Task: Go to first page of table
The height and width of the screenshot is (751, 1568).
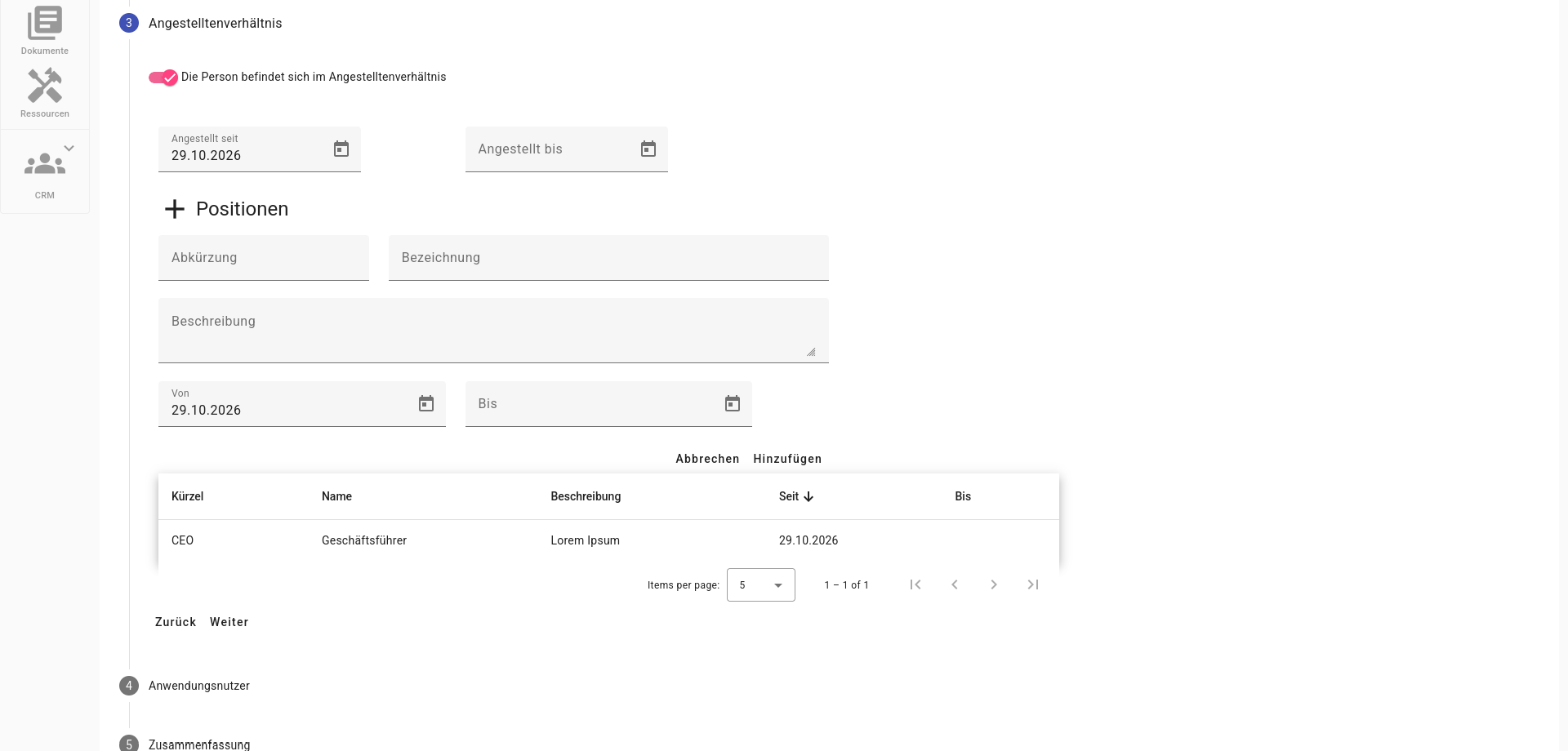Action: point(915,584)
